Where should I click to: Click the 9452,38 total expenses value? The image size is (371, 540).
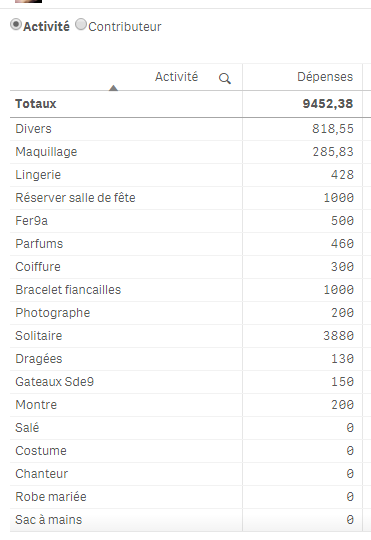(328, 104)
